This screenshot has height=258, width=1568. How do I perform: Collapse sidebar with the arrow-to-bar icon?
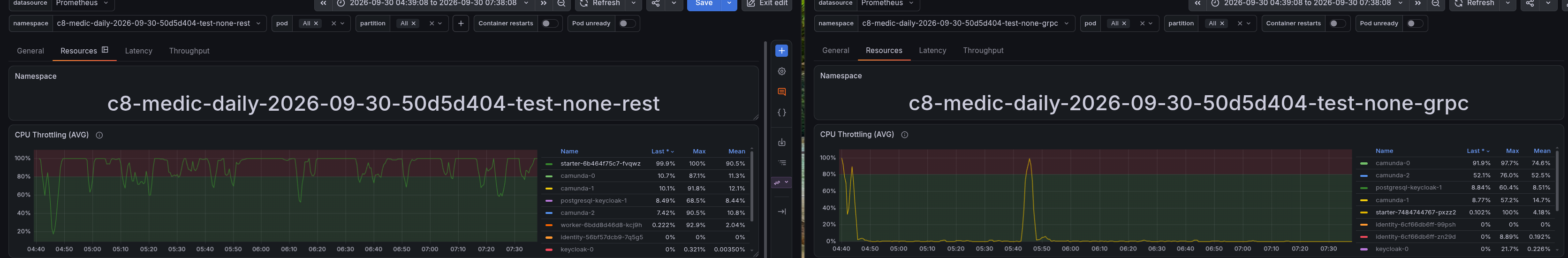[x=781, y=211]
